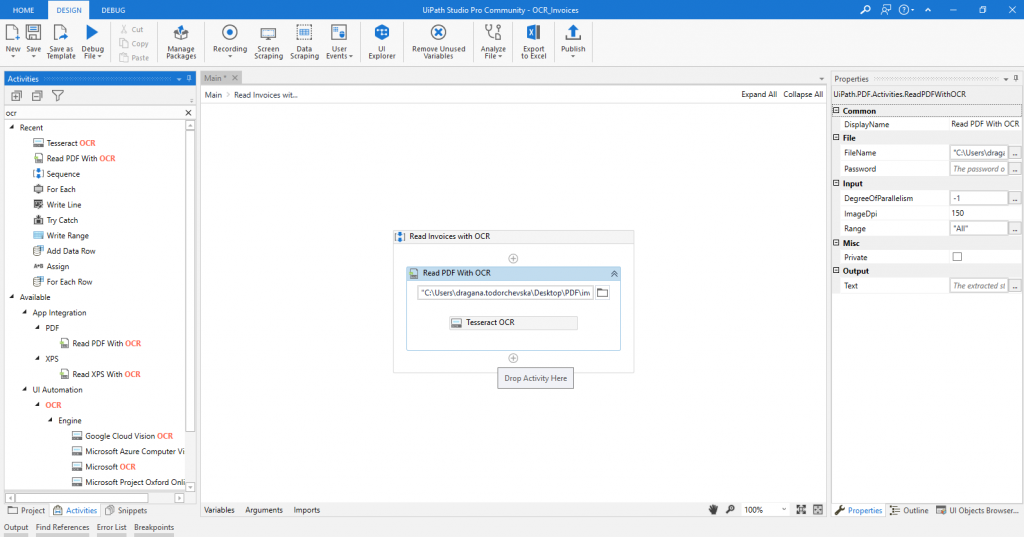This screenshot has width=1024, height=537.
Task: Save the current project
Action: click(x=33, y=33)
